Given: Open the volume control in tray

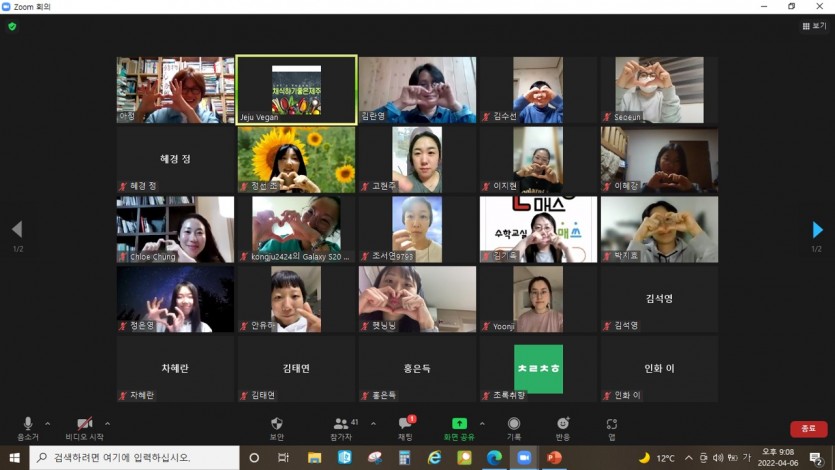Looking at the screenshot, I should [x=718, y=458].
